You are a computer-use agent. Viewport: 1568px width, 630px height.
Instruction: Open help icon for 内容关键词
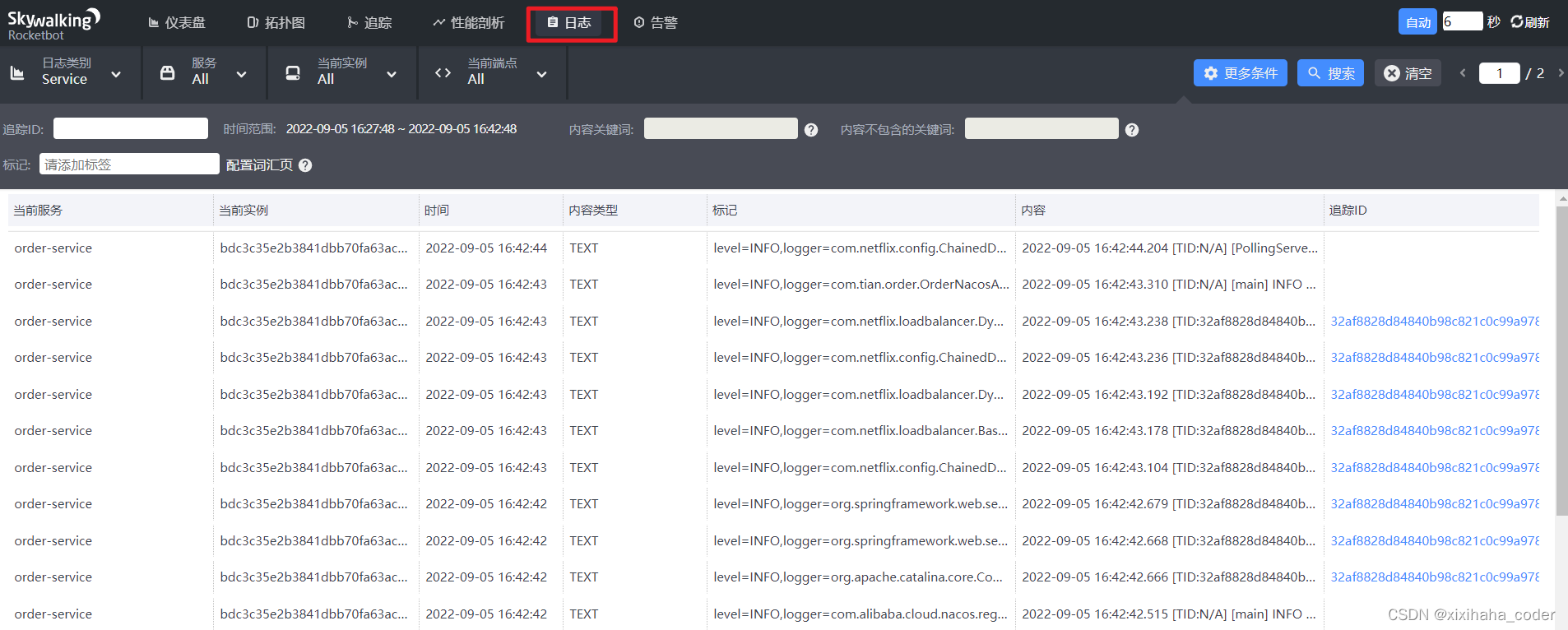tap(811, 130)
